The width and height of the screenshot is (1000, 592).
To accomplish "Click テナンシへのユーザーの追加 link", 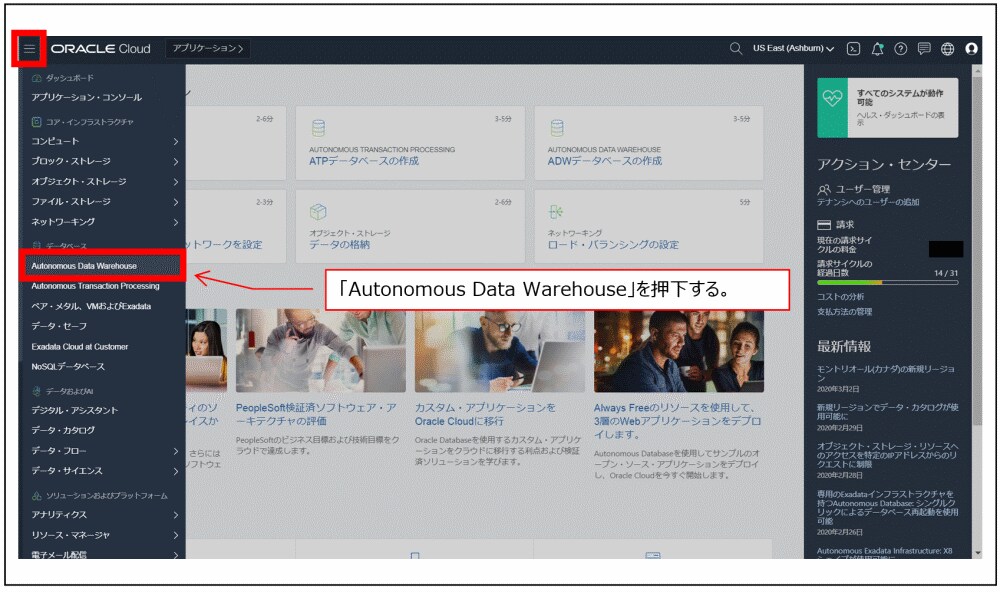I will 868,202.
